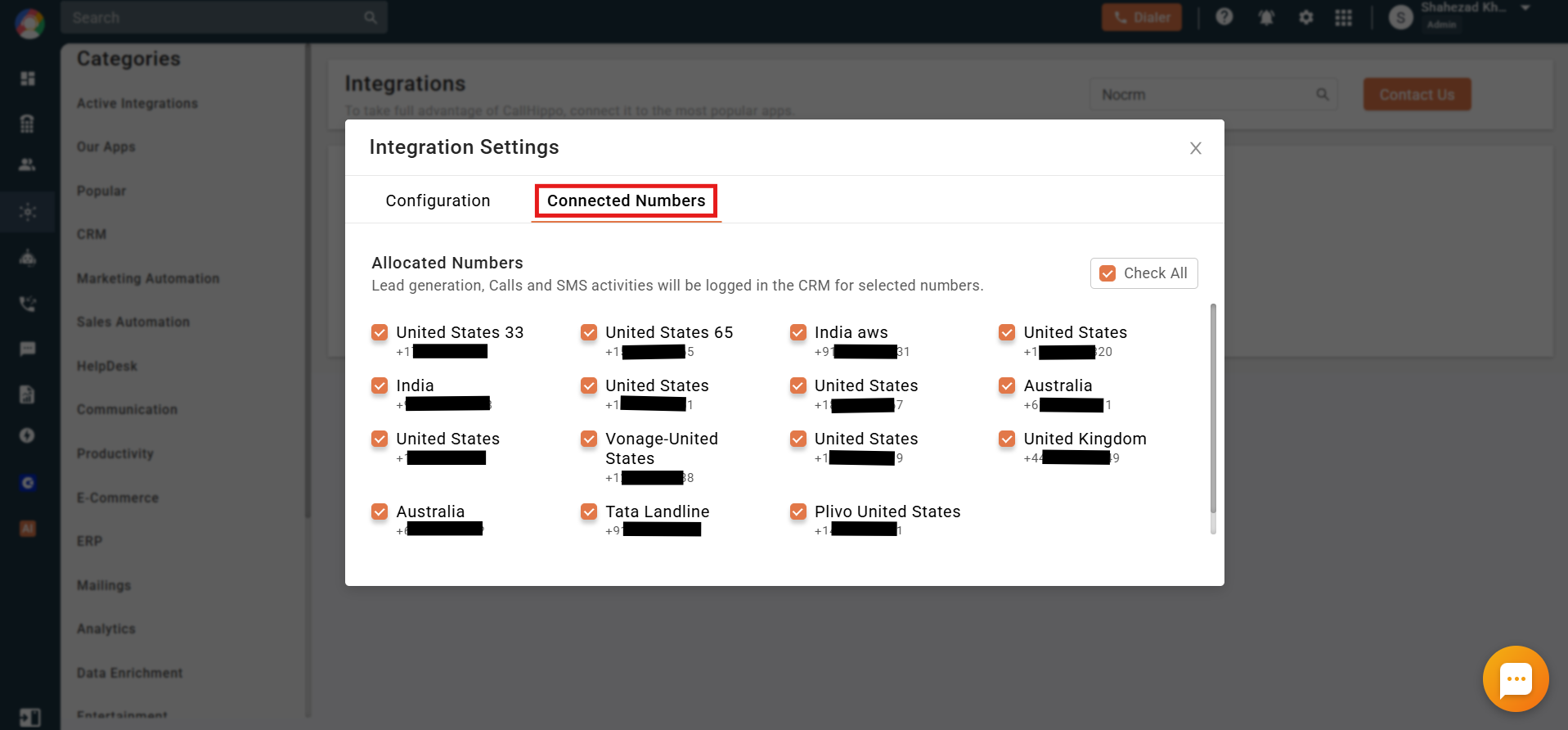1568x730 pixels.
Task: Select the Connected Numbers tab
Action: [x=626, y=201]
